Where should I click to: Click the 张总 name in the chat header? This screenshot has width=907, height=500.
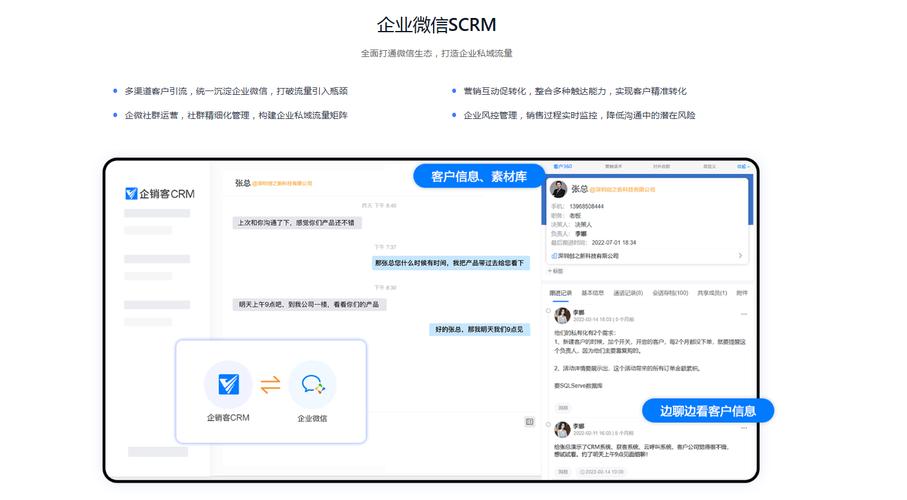[x=242, y=183]
